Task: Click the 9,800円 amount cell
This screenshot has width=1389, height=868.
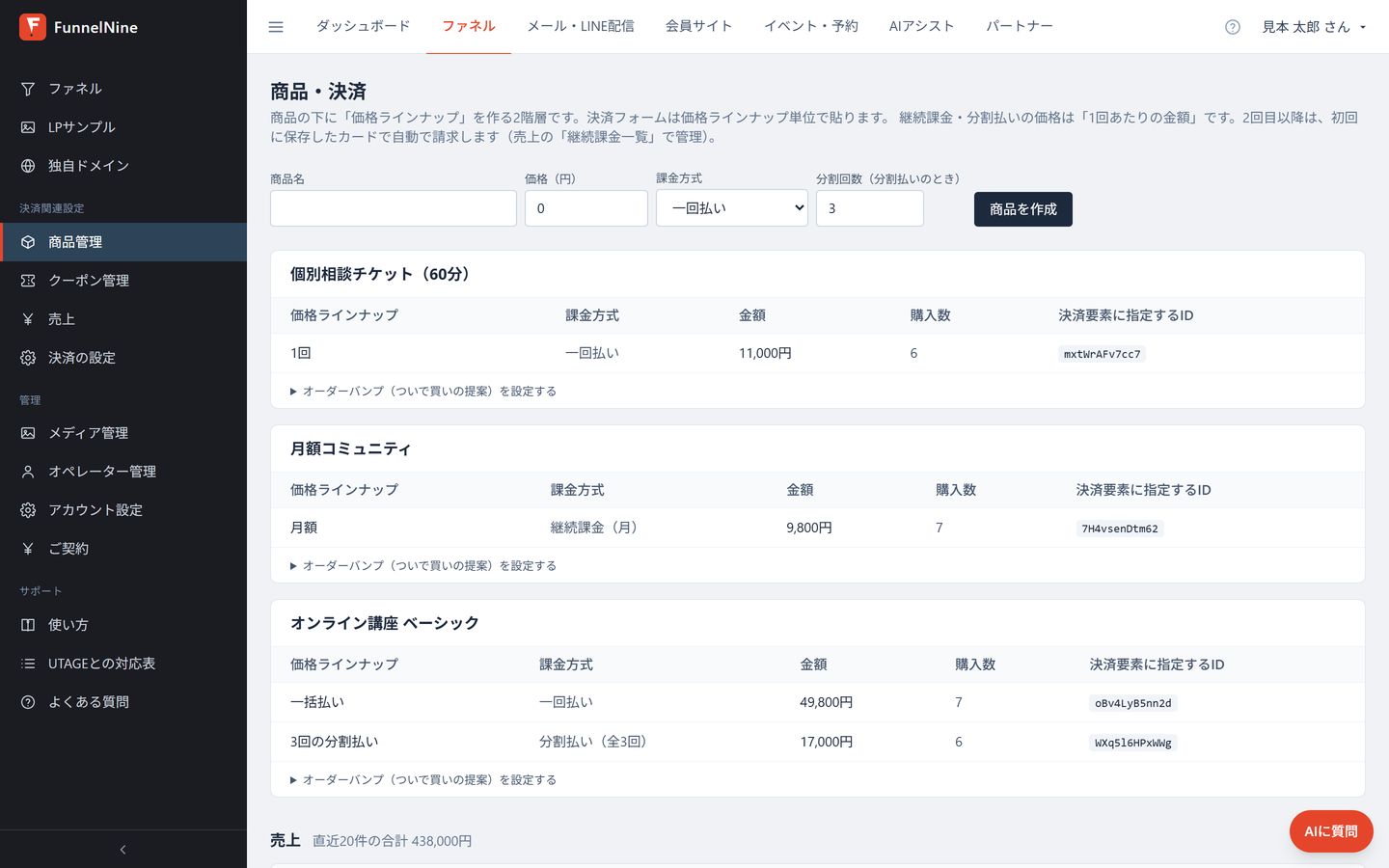Action: point(809,529)
